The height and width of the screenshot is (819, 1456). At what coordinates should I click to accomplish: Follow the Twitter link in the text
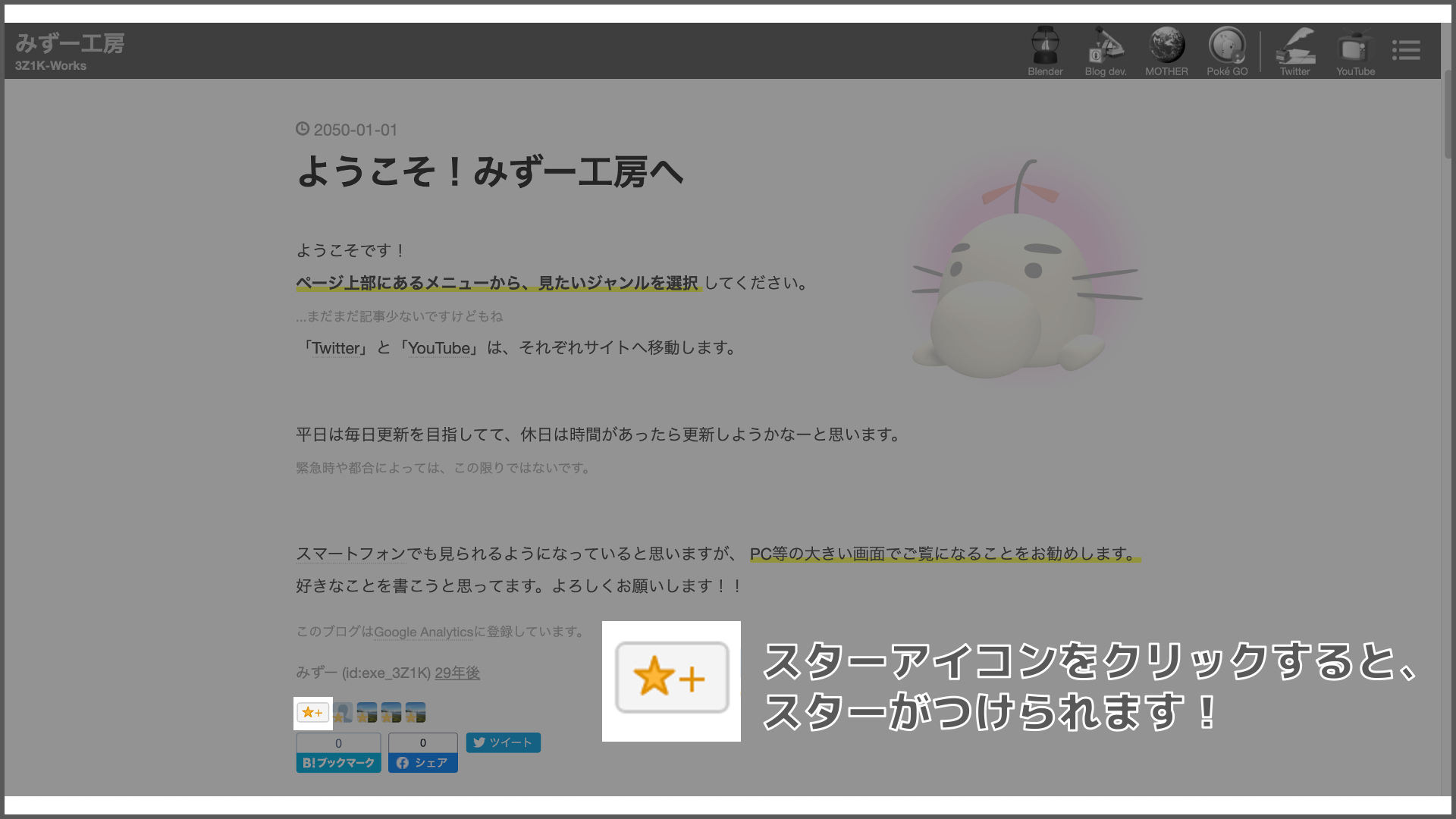336,348
